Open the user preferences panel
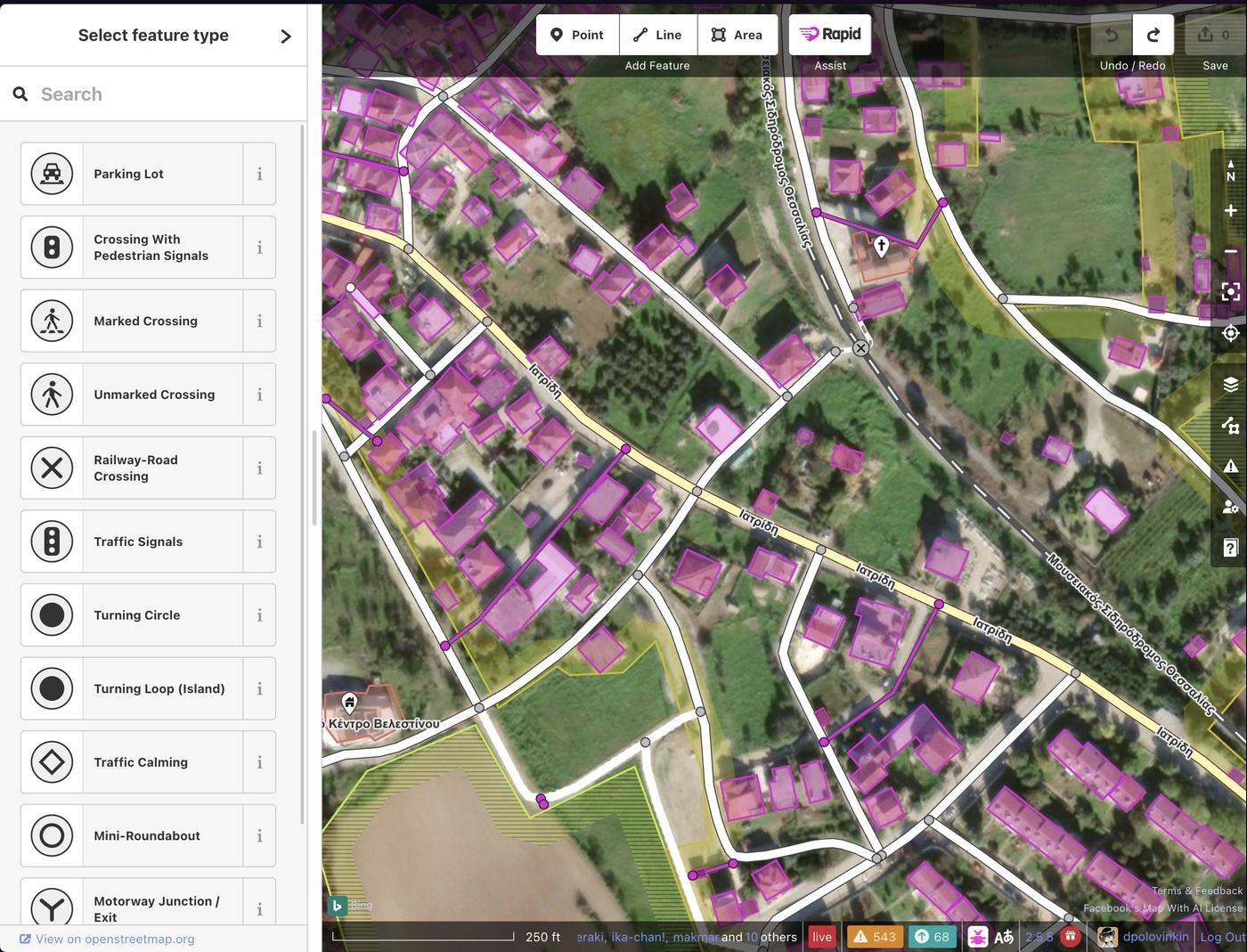Image resolution: width=1247 pixels, height=952 pixels. point(1230,507)
